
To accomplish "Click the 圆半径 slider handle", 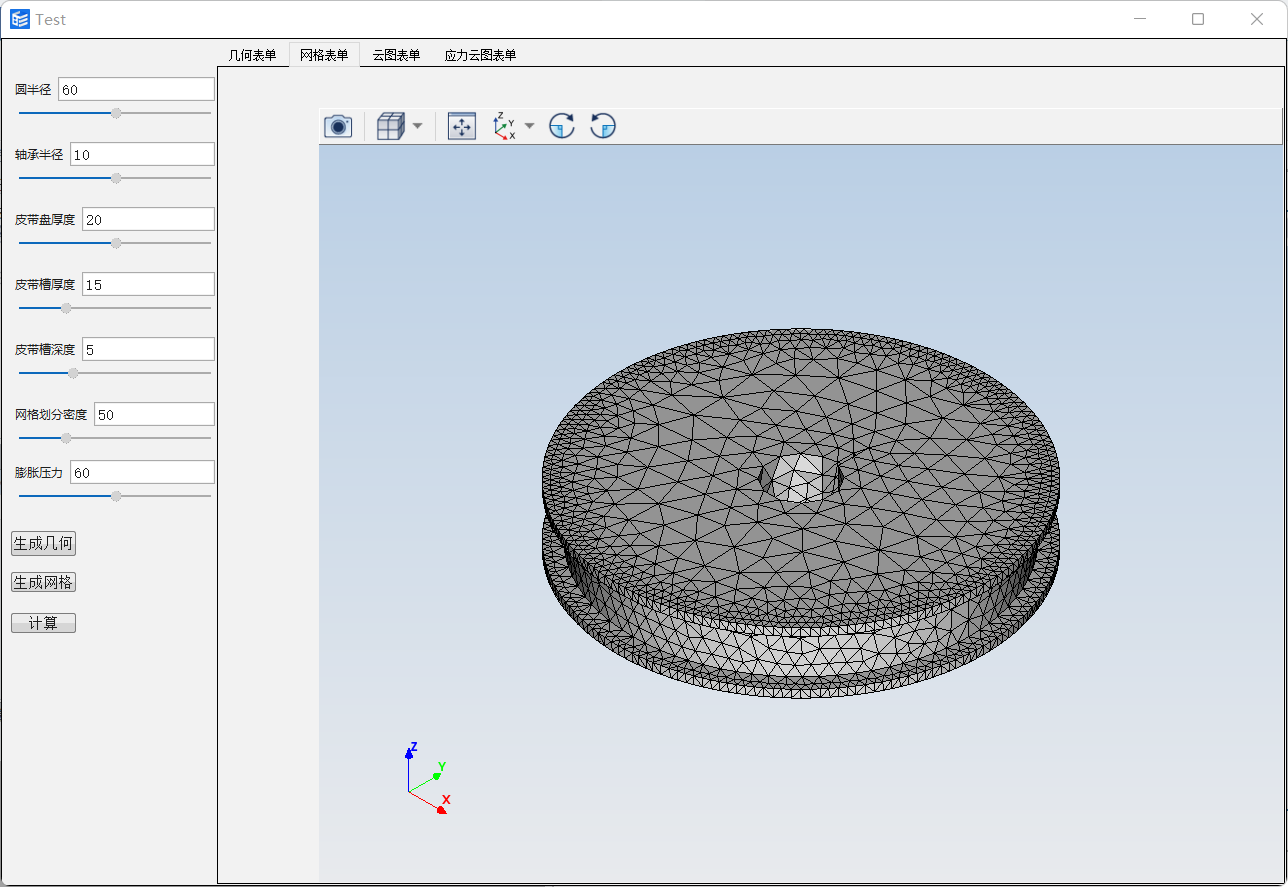I will pos(116,113).
